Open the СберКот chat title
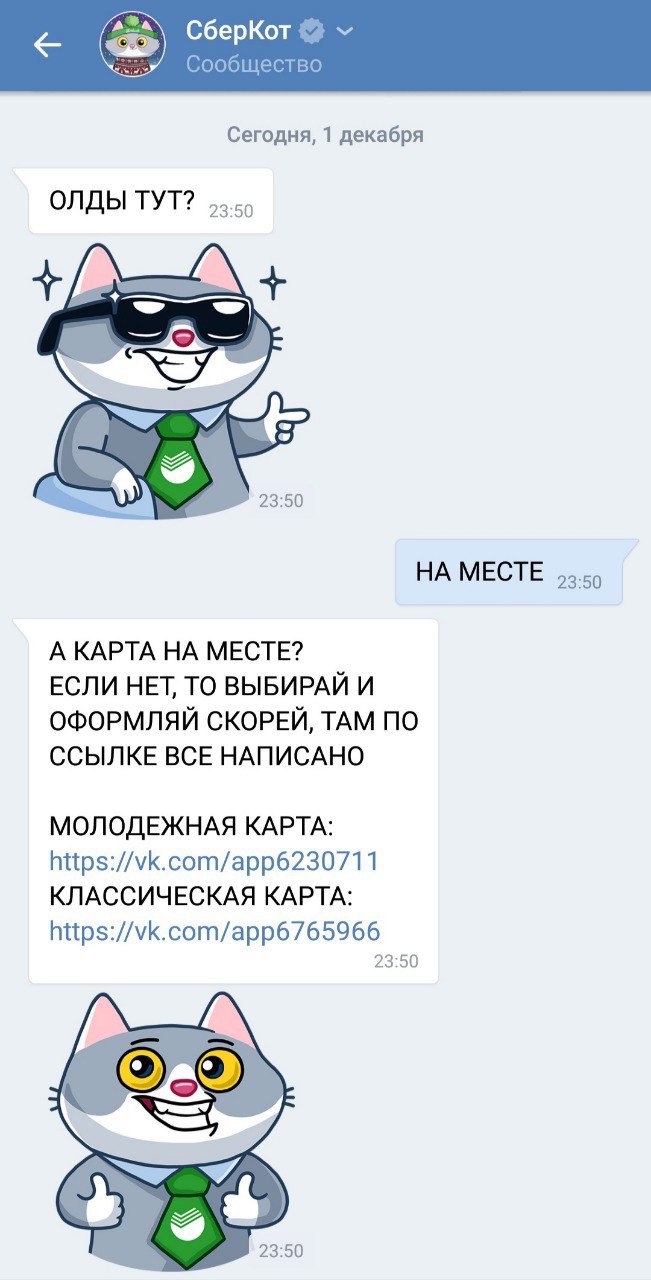Viewport: 651px width, 1280px height. [239, 31]
